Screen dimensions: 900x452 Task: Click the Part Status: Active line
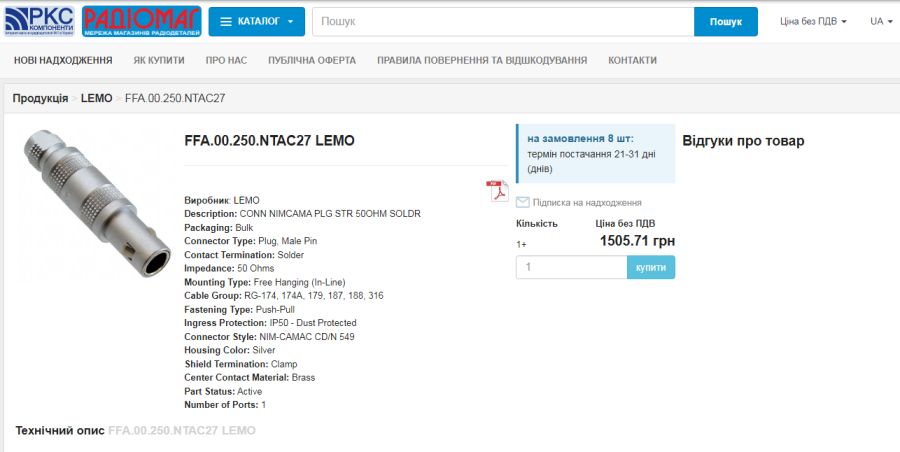click(x=223, y=391)
